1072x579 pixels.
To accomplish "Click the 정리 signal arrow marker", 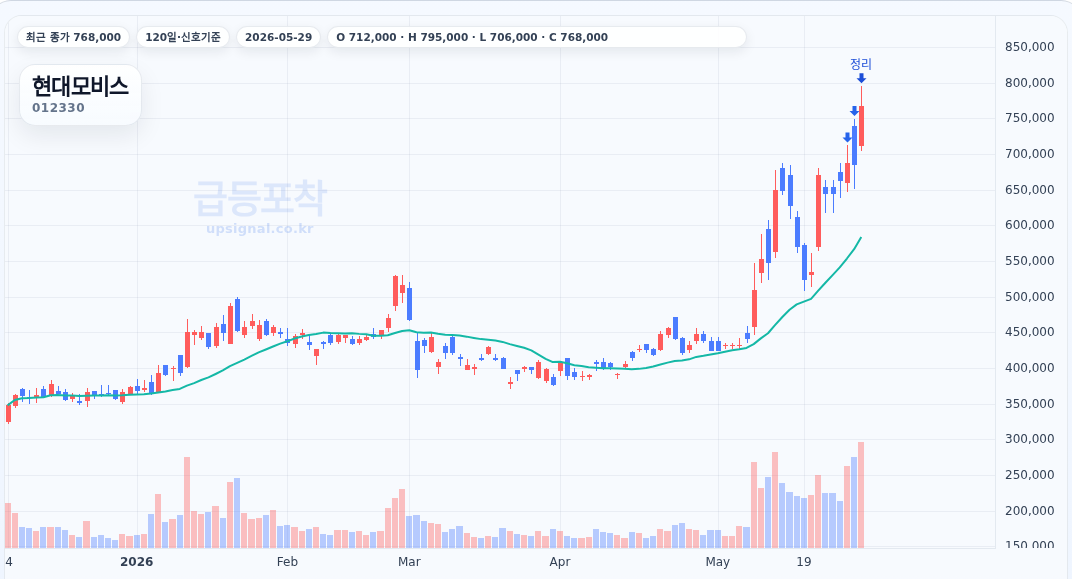I will pyautogui.click(x=861, y=79).
